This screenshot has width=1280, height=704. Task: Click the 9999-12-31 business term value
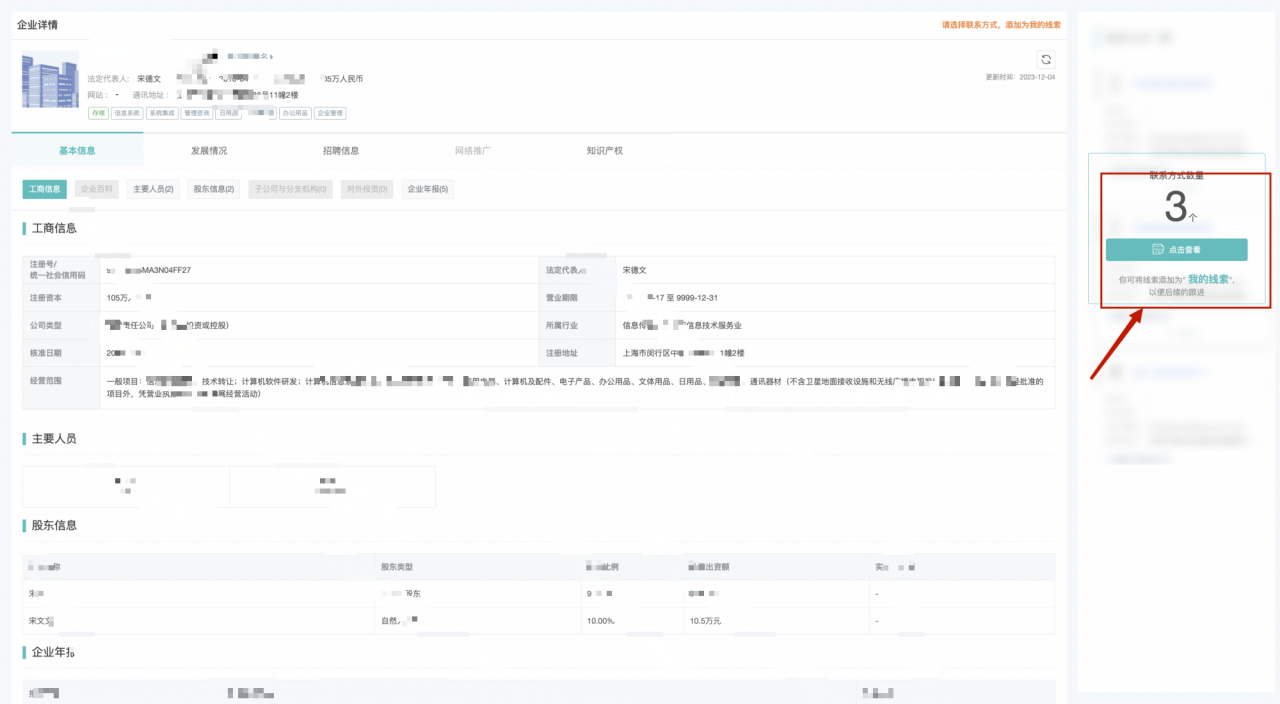[695, 298]
